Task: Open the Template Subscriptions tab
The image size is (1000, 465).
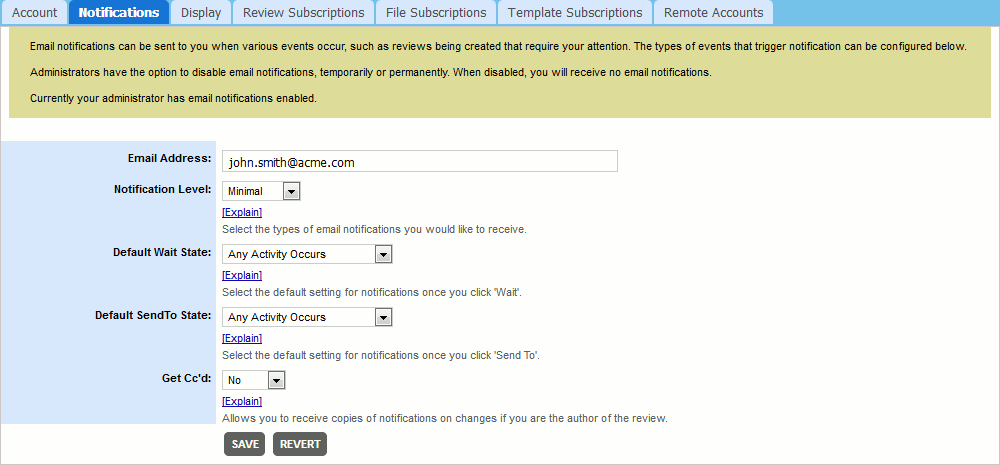Action: 575,13
